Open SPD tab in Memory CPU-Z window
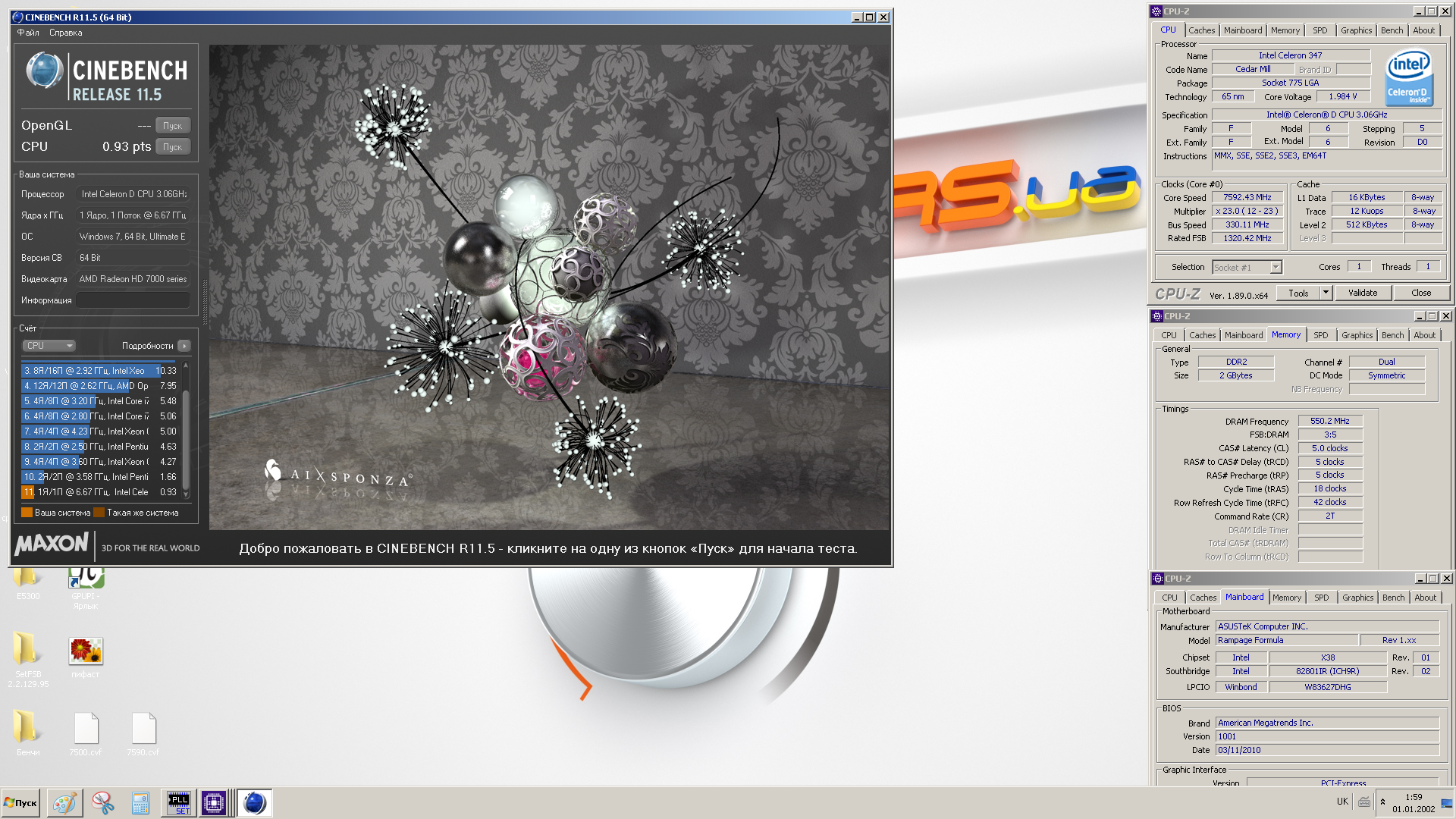Image resolution: width=1456 pixels, height=819 pixels. click(1321, 335)
